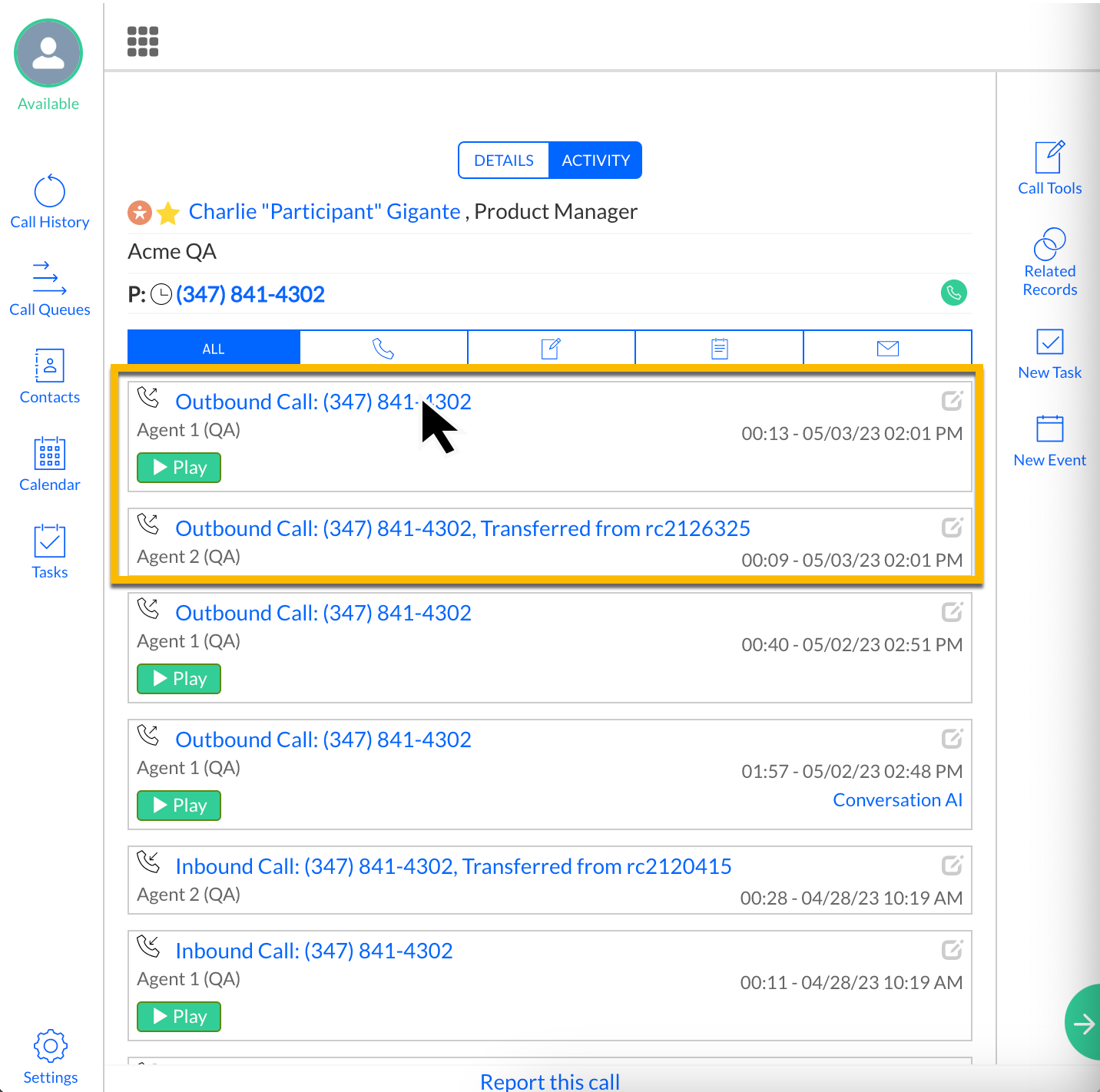1100x1092 pixels.
Task: Open Call History in sidebar
Action: pos(50,202)
